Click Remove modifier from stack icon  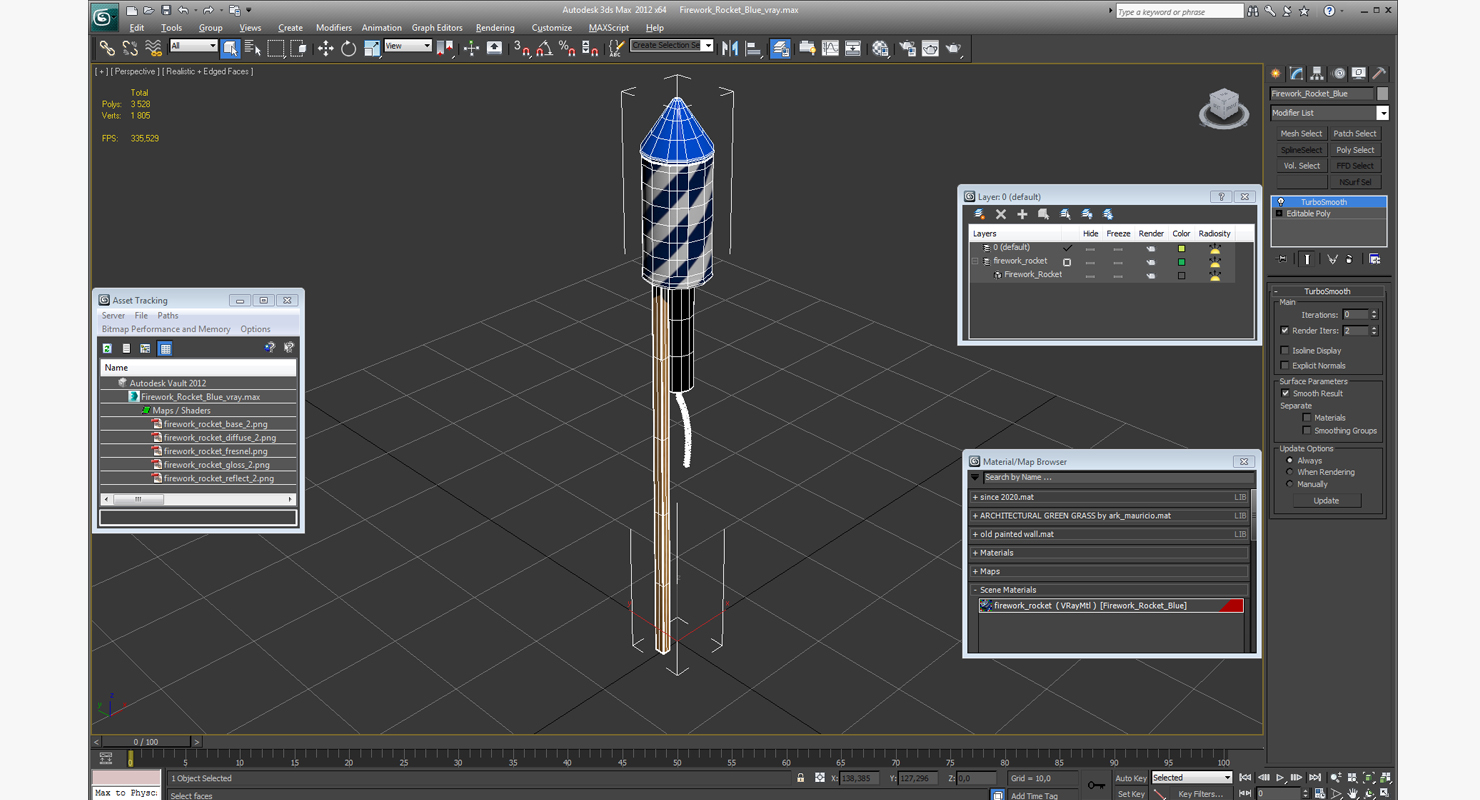point(1350,259)
